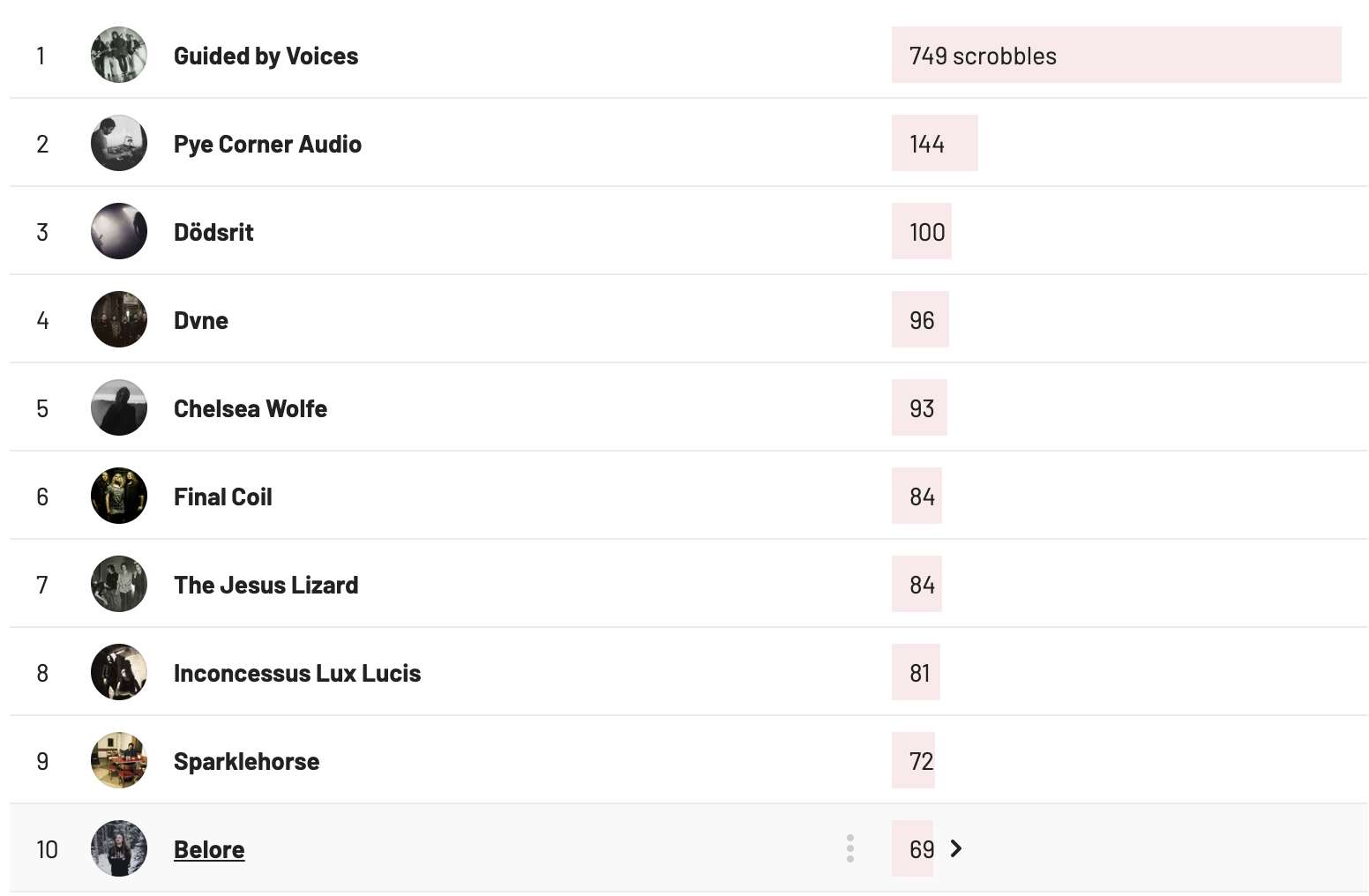Select the Dvne artist thumbnail
1369x896 pixels.
click(x=119, y=319)
